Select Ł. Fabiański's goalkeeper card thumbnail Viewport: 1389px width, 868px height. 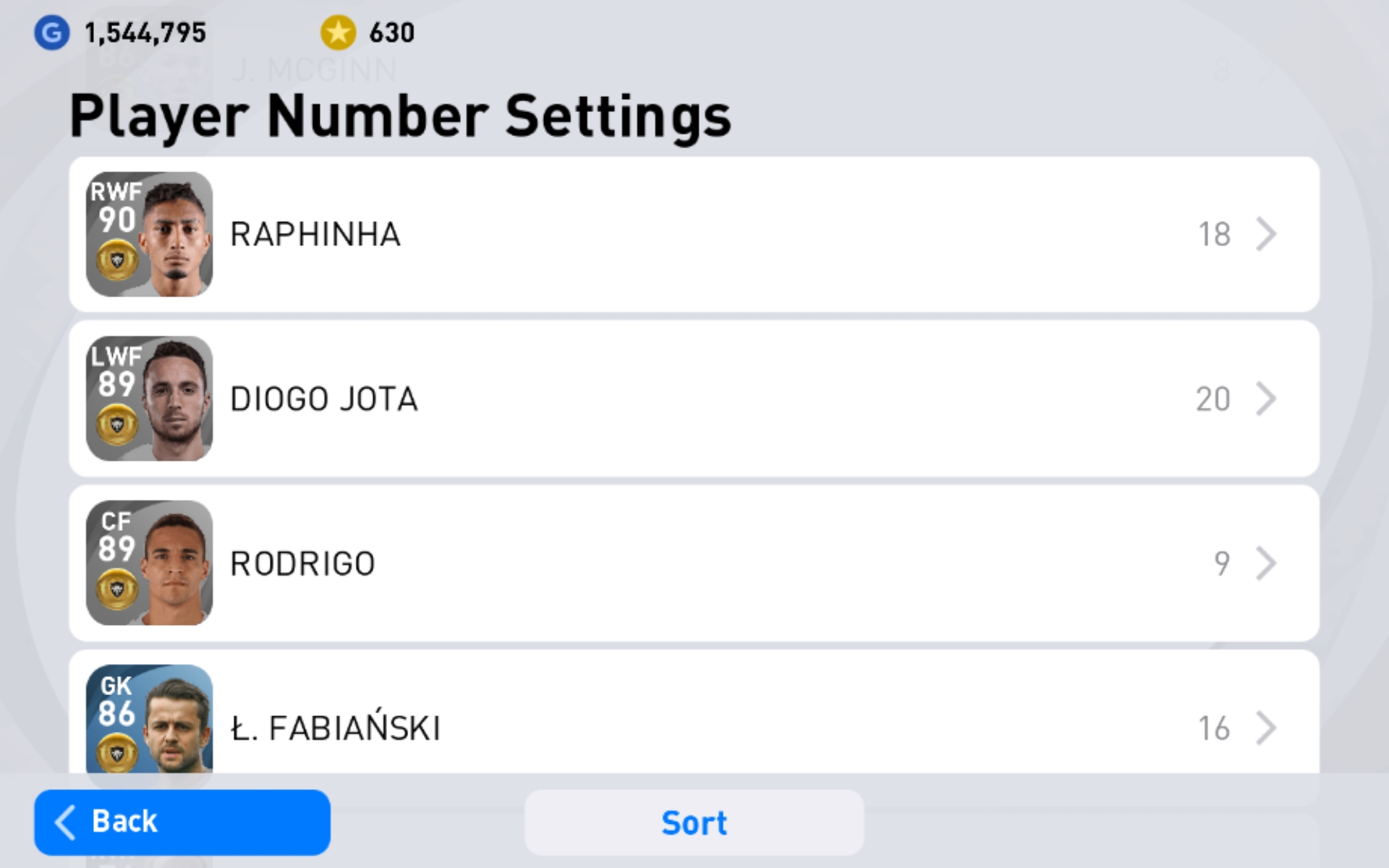click(149, 720)
